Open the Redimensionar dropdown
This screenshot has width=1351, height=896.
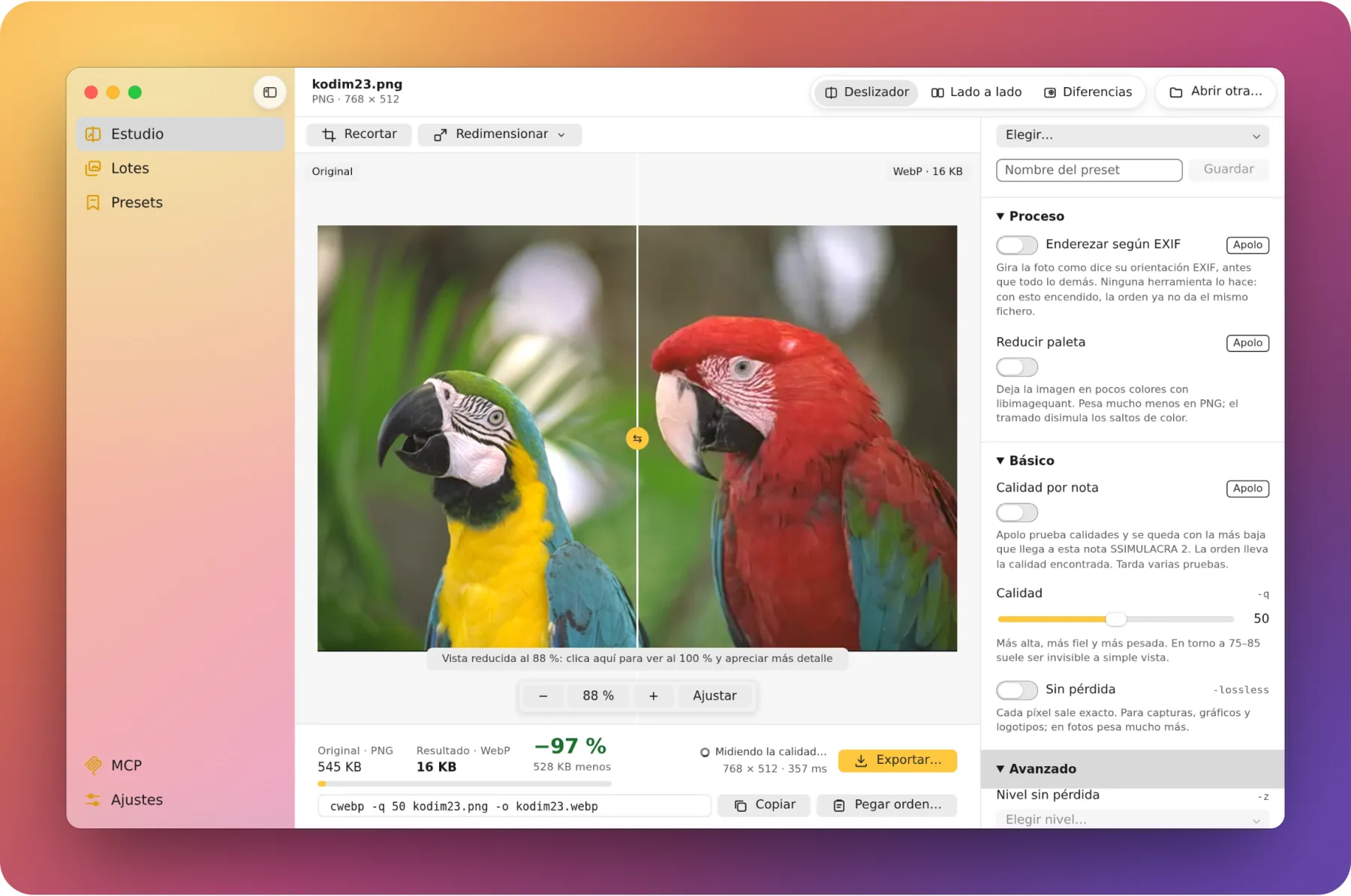[500, 134]
